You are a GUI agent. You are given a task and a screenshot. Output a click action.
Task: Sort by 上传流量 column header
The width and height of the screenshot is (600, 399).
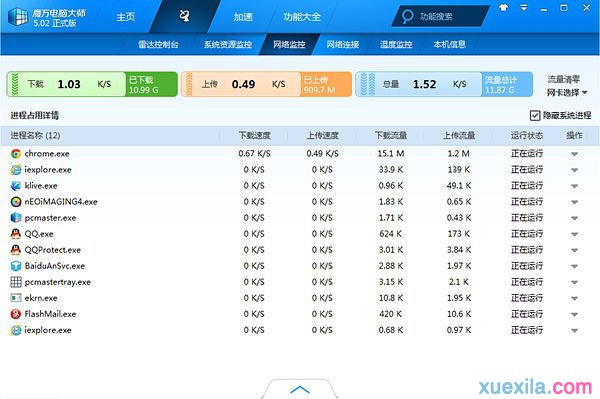click(x=459, y=135)
